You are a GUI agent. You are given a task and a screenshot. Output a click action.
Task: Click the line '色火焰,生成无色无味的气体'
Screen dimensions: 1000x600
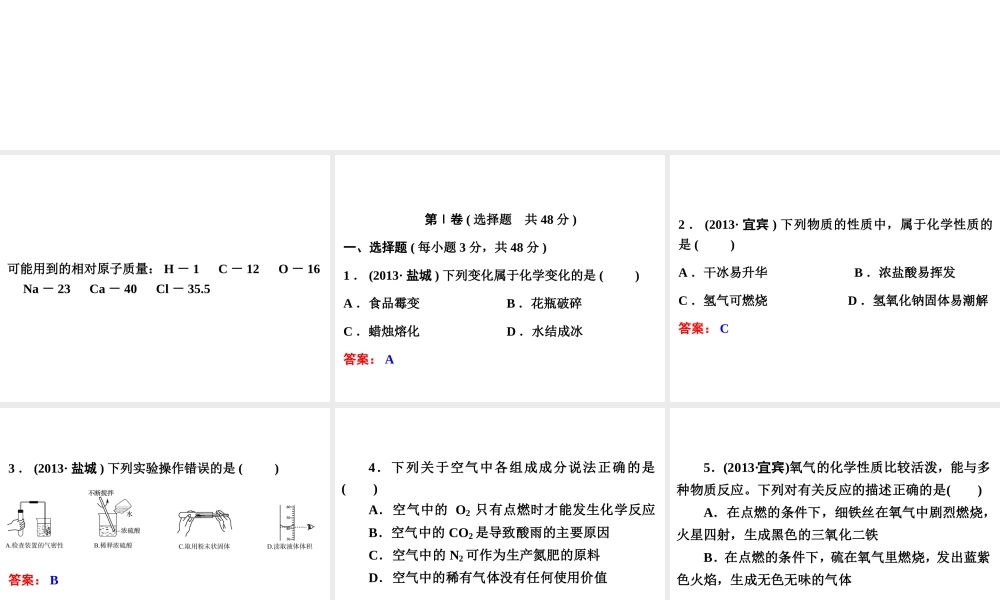[x=764, y=580]
